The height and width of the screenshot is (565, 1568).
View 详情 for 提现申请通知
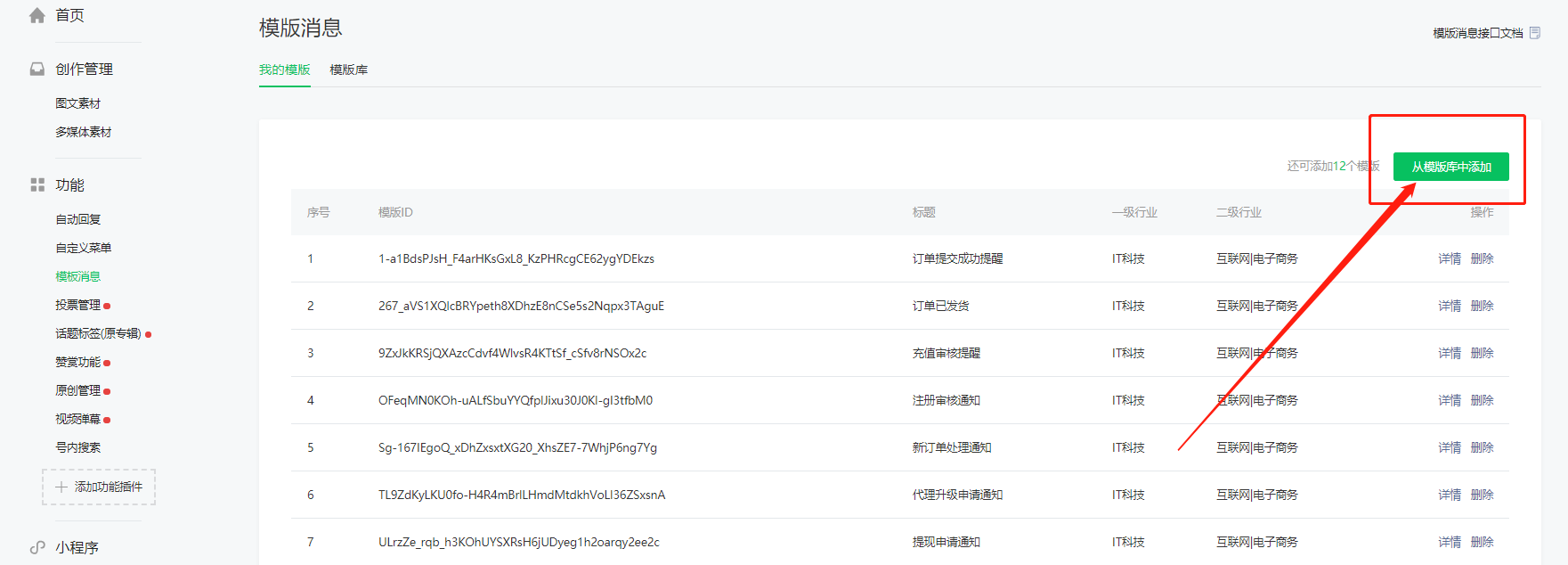tap(1450, 542)
